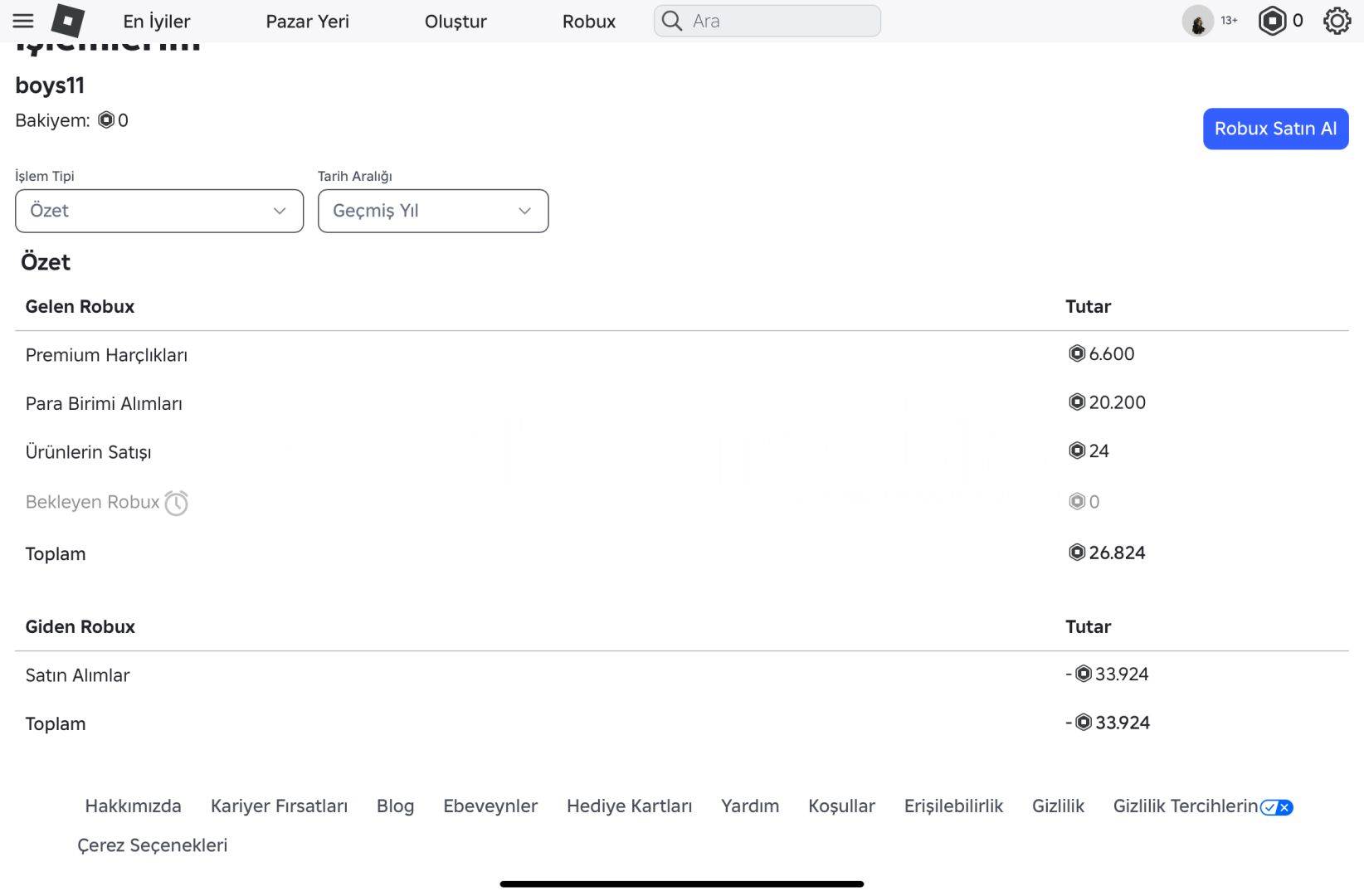
Task: Open the Blog footer link
Action: [x=395, y=806]
